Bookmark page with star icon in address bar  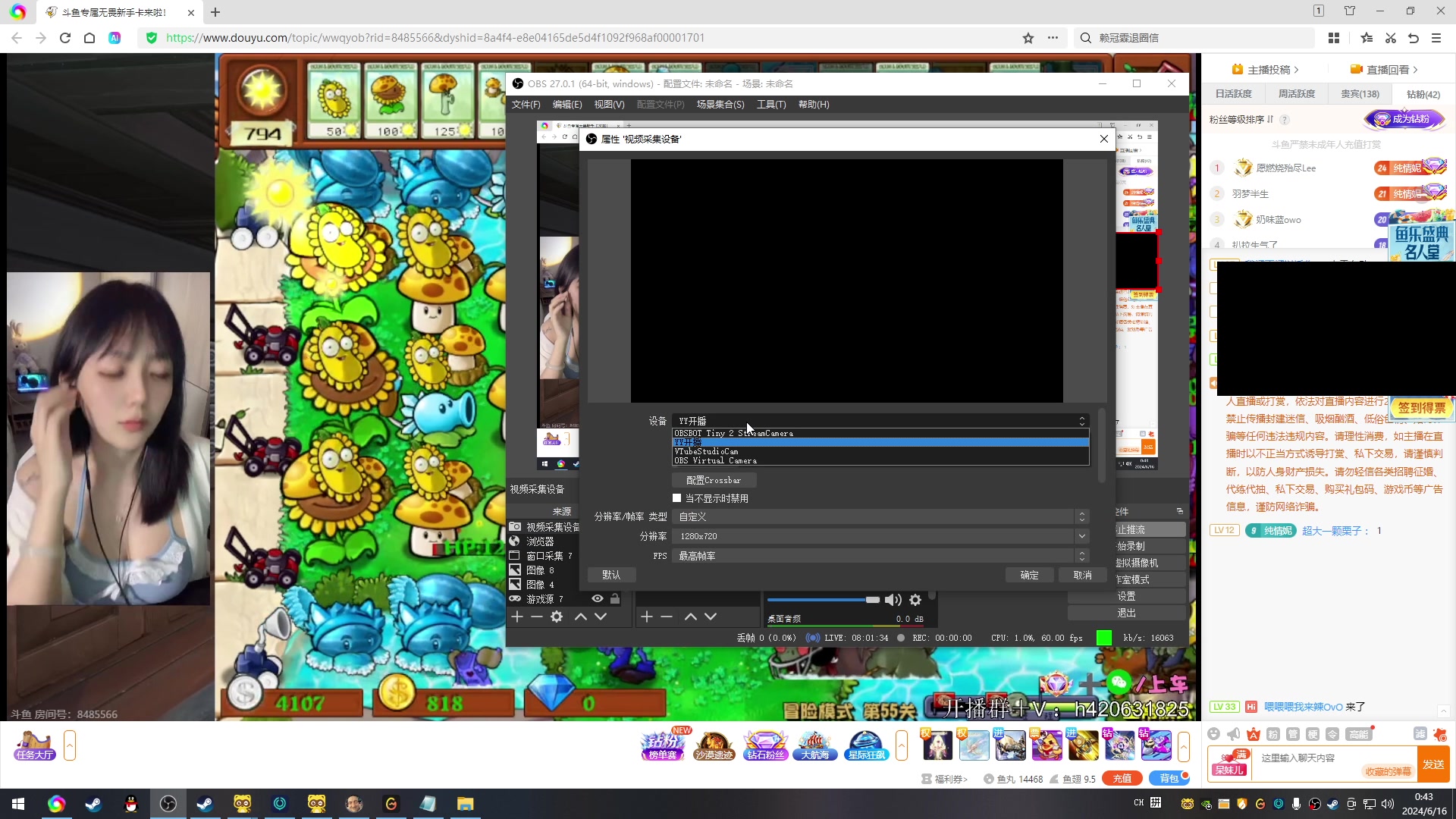click(1028, 38)
